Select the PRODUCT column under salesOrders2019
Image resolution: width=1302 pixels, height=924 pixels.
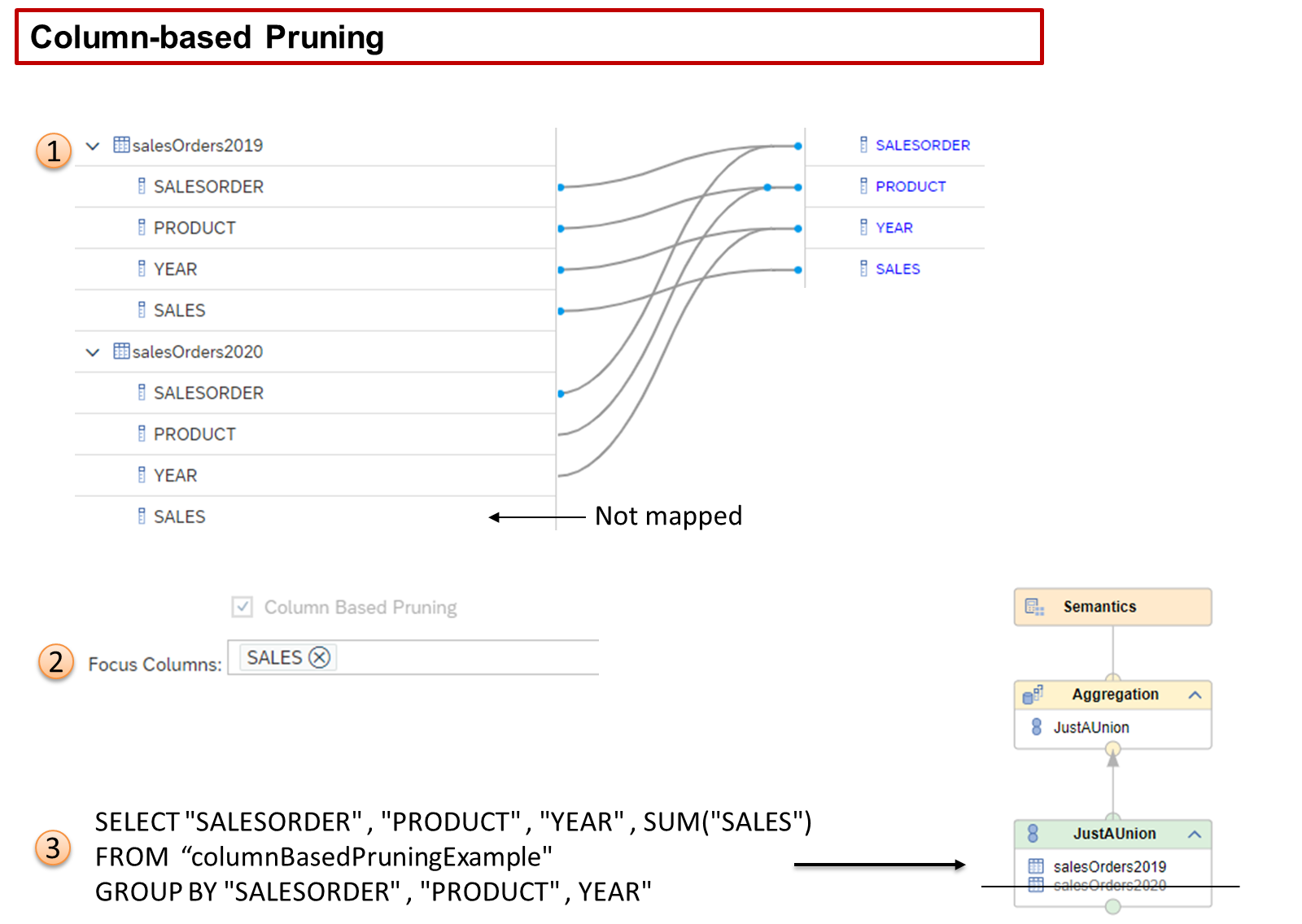(194, 228)
